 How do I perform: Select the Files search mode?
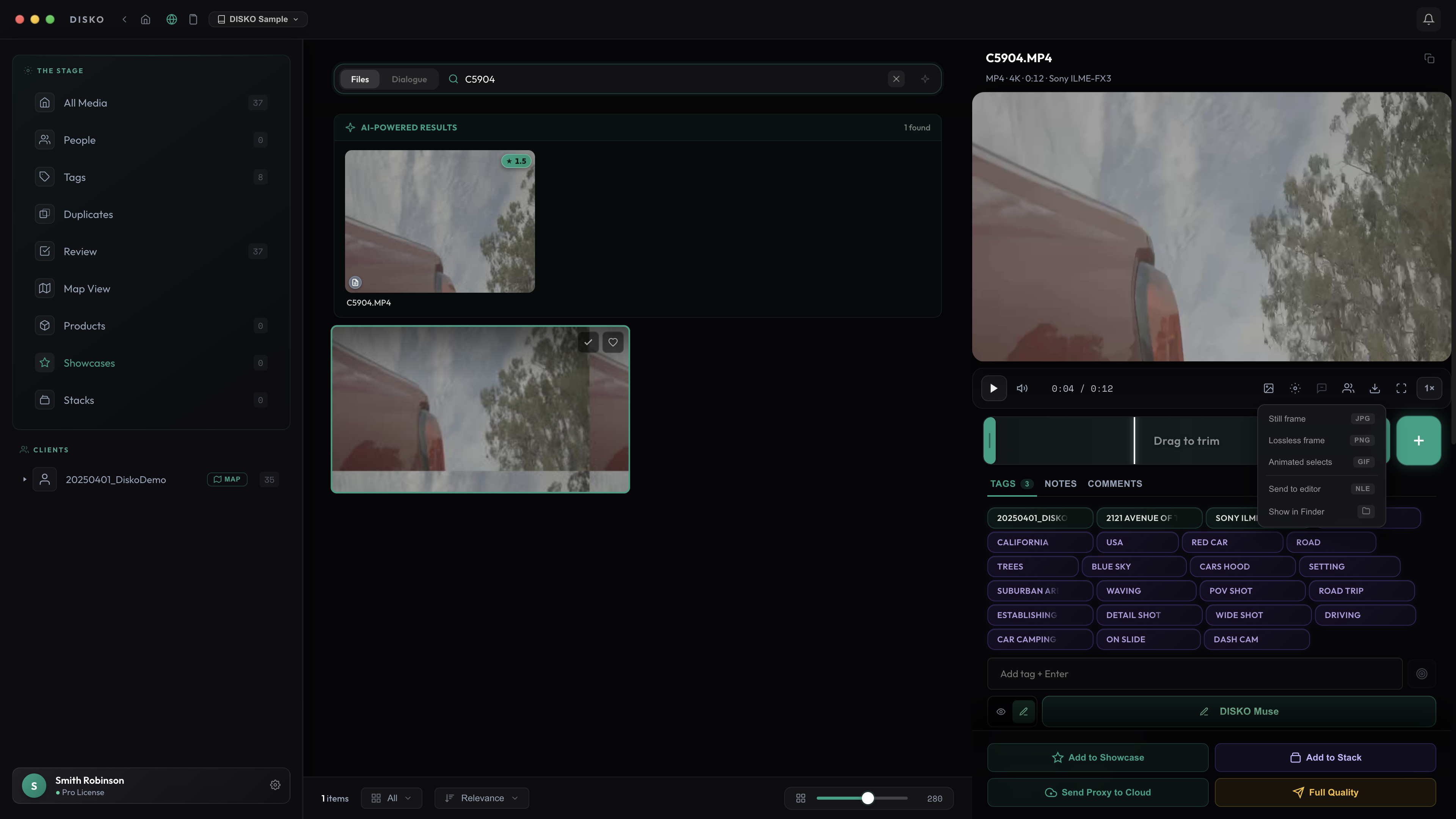pos(359,79)
